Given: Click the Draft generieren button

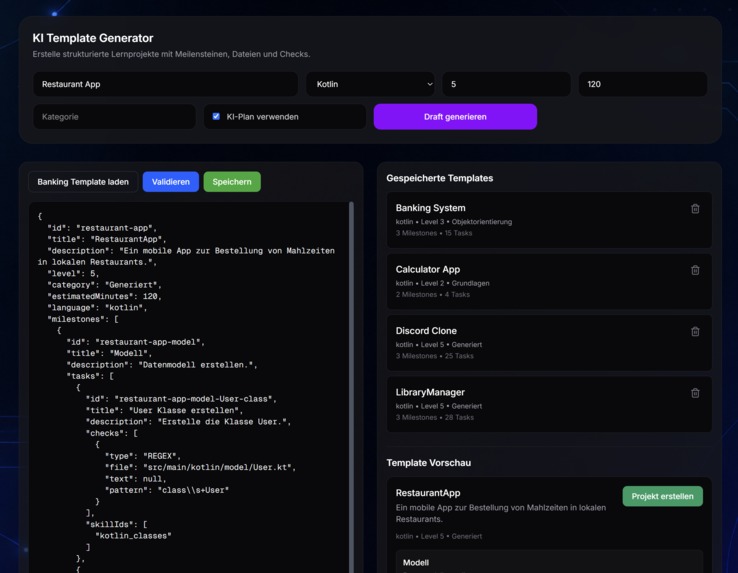Looking at the screenshot, I should 455,117.
